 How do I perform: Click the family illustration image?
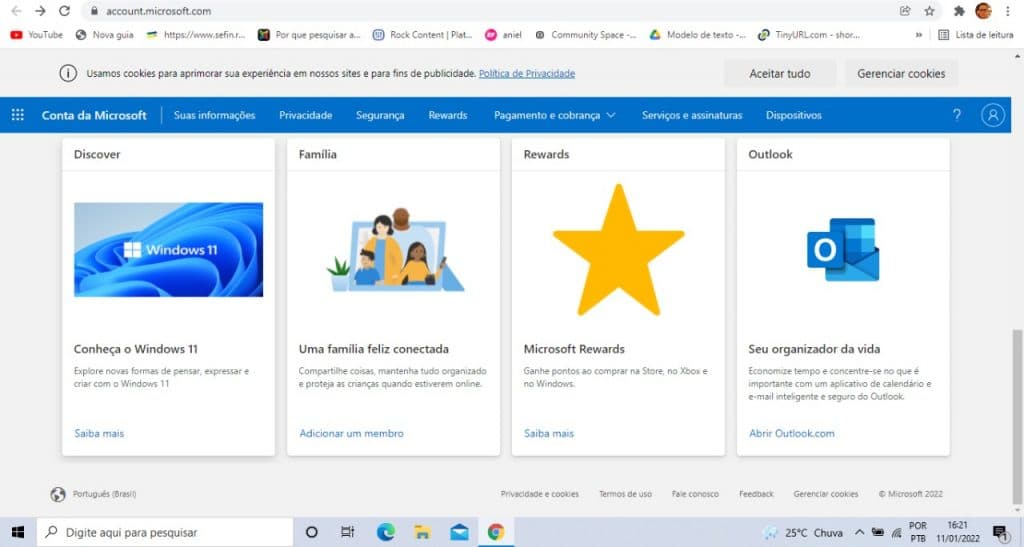click(x=394, y=250)
